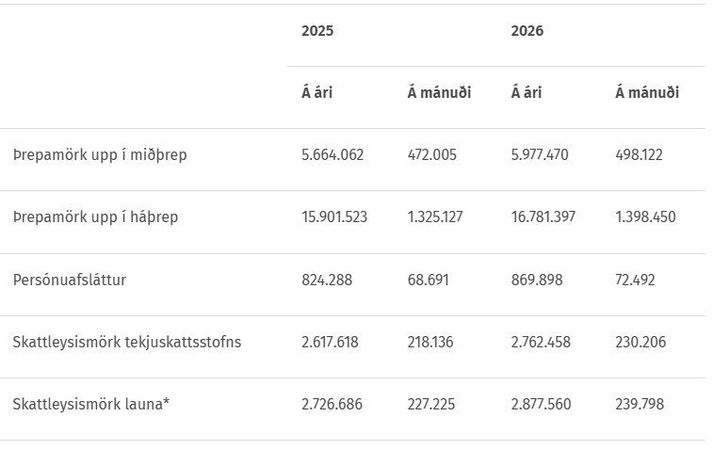Click the 2025 column header
This screenshot has width=713, height=449.
click(317, 31)
